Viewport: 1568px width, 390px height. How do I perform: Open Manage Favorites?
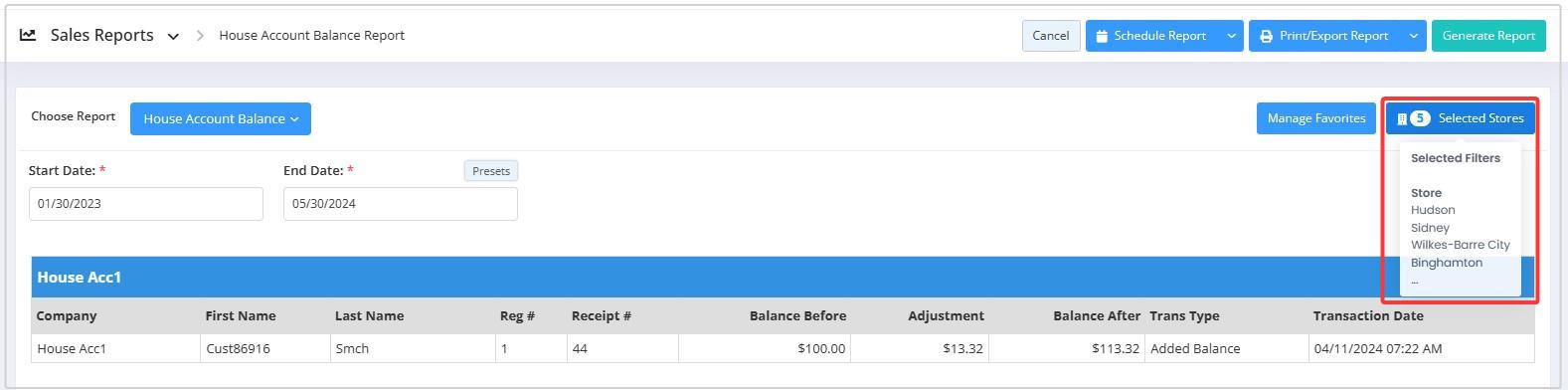[1316, 118]
